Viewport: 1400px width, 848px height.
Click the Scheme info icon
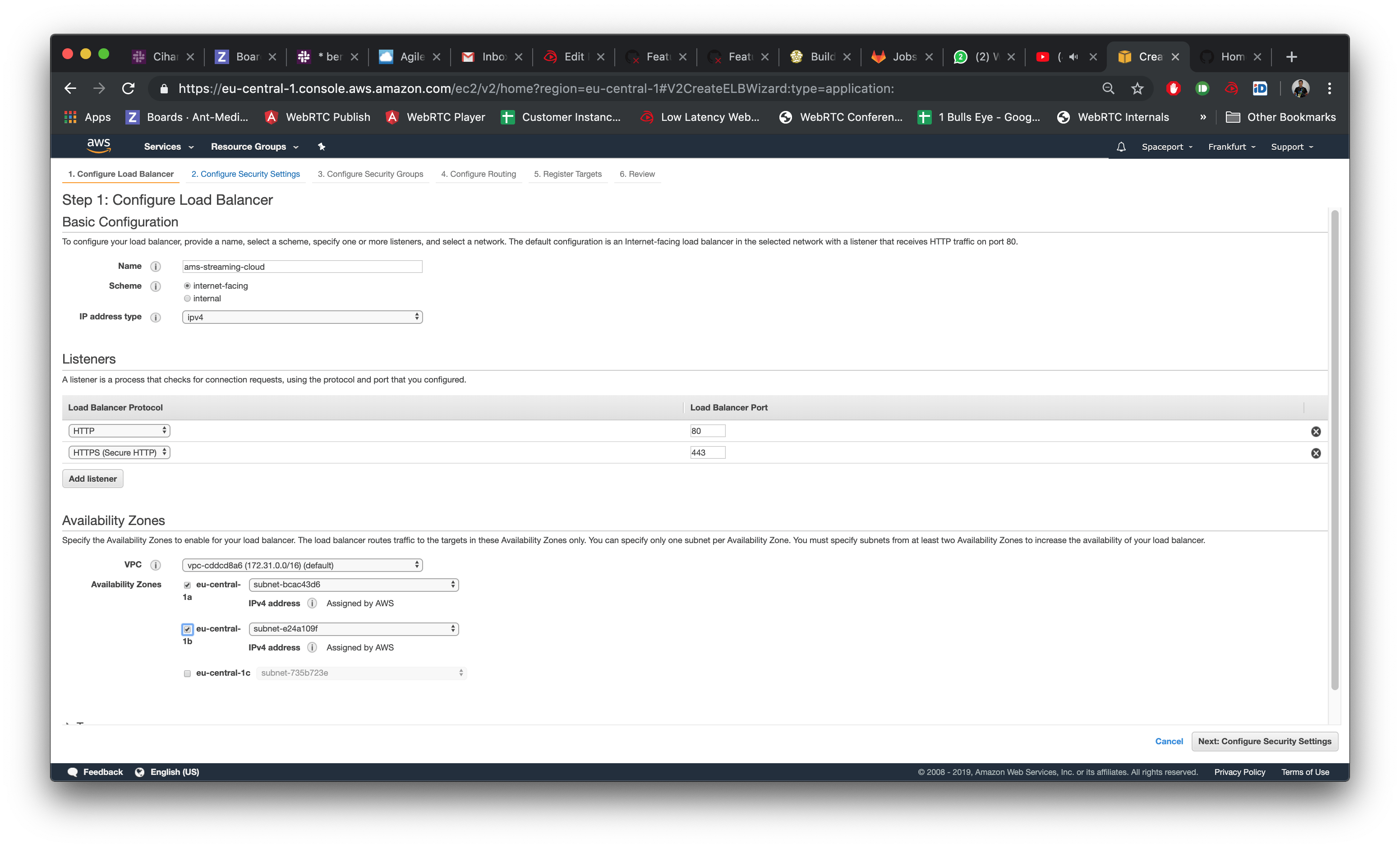(x=155, y=286)
